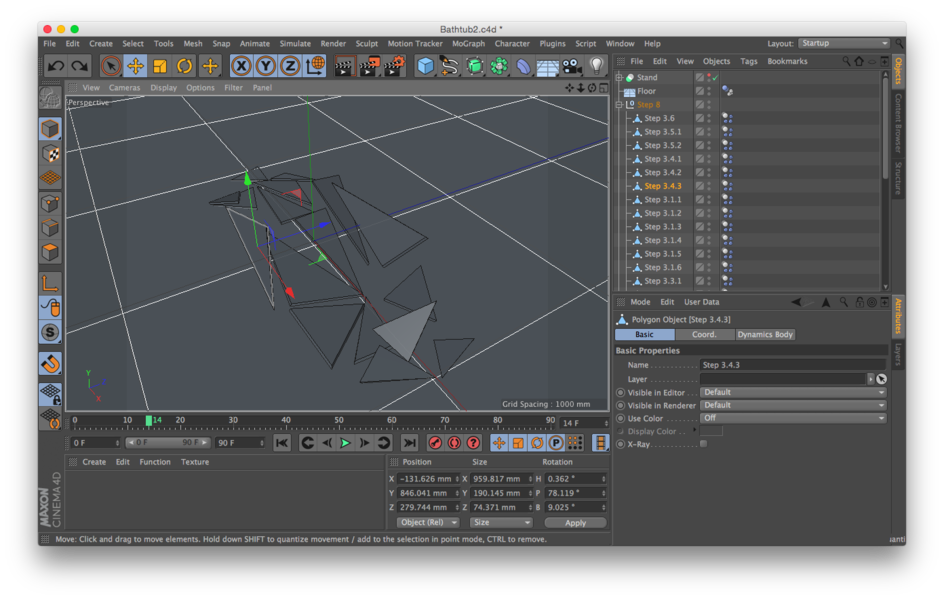
Task: Open the Visible in Renderer dropdown
Action: coord(793,406)
